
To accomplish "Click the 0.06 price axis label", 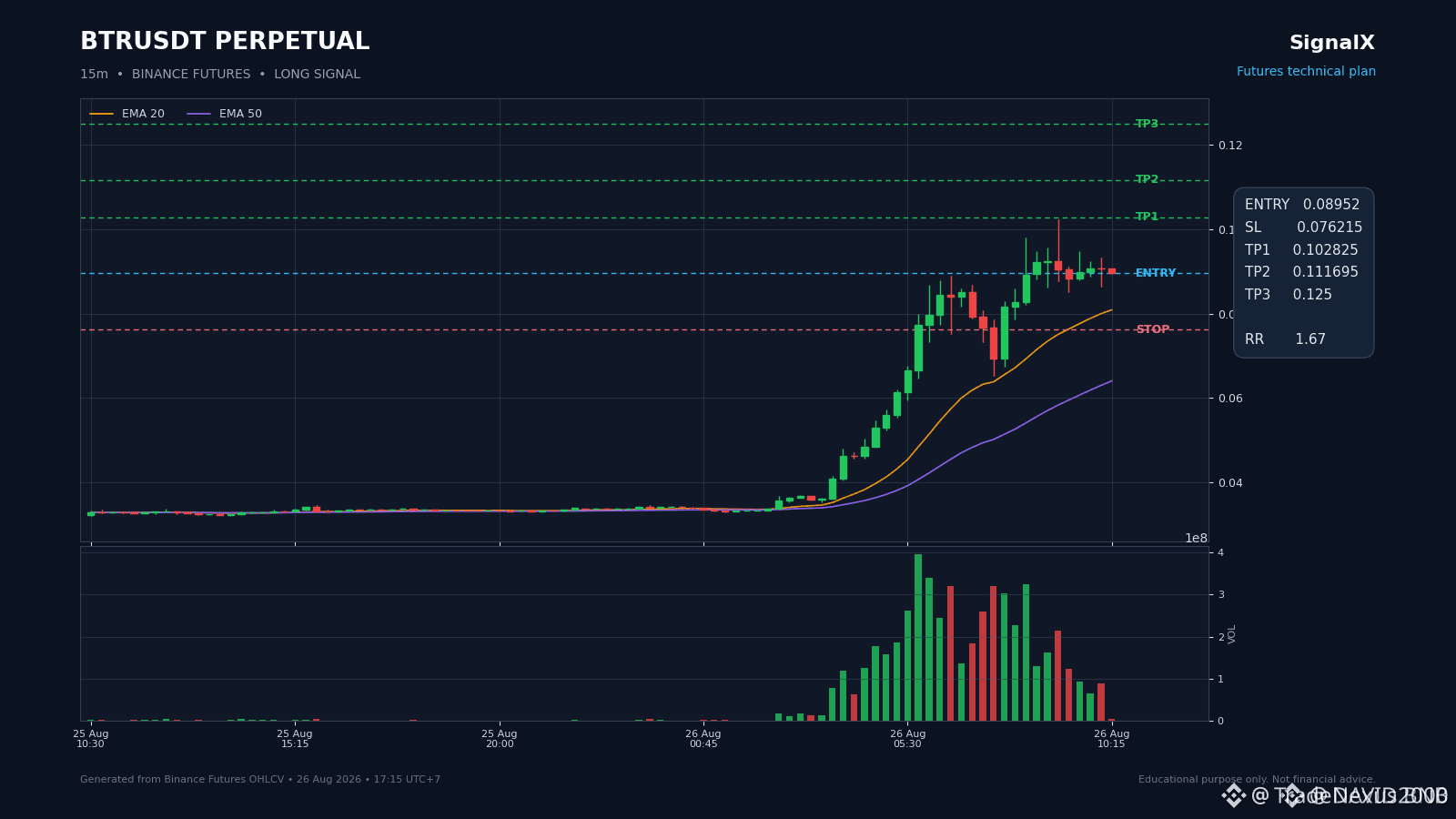I will tap(1230, 399).
